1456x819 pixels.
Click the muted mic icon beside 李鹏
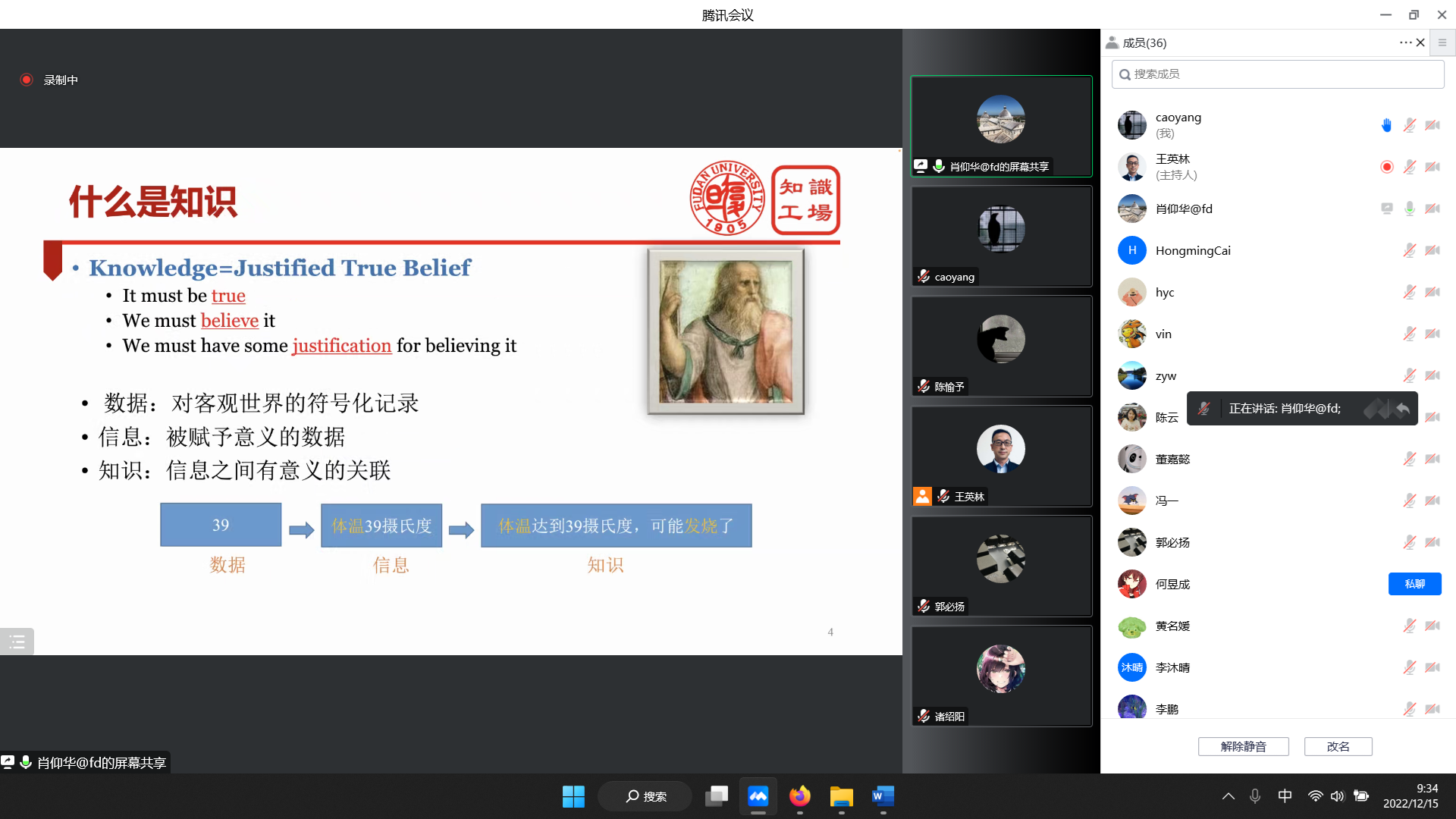tap(1409, 709)
